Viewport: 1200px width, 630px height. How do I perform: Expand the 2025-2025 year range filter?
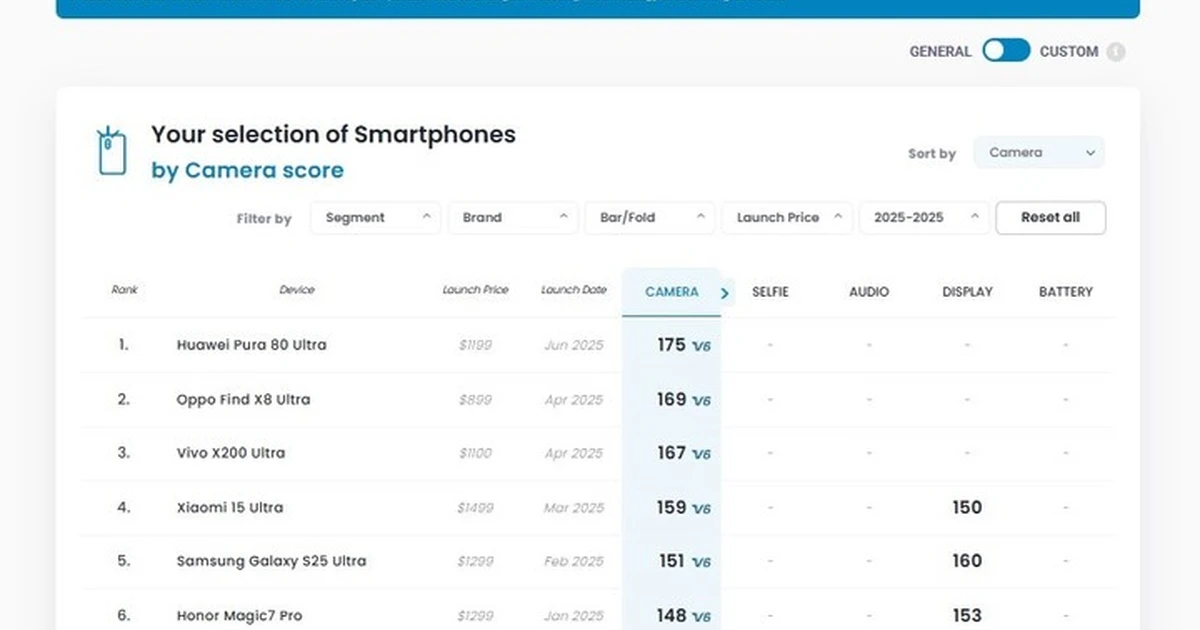click(x=925, y=218)
